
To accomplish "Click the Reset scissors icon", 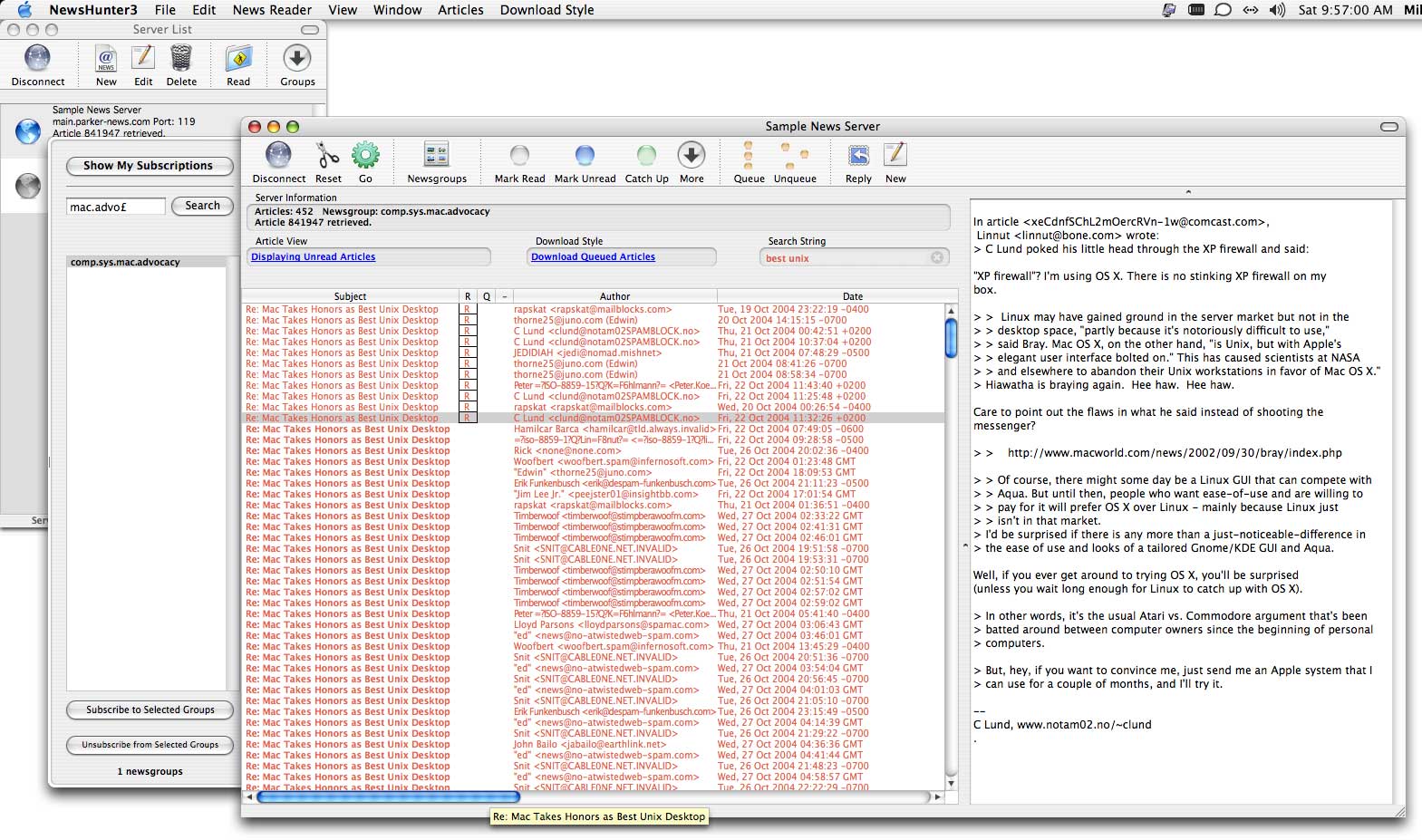I will pyautogui.click(x=328, y=156).
